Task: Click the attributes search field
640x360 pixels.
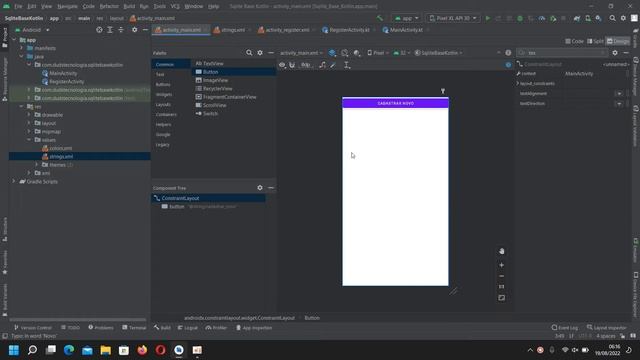Action: [562, 53]
